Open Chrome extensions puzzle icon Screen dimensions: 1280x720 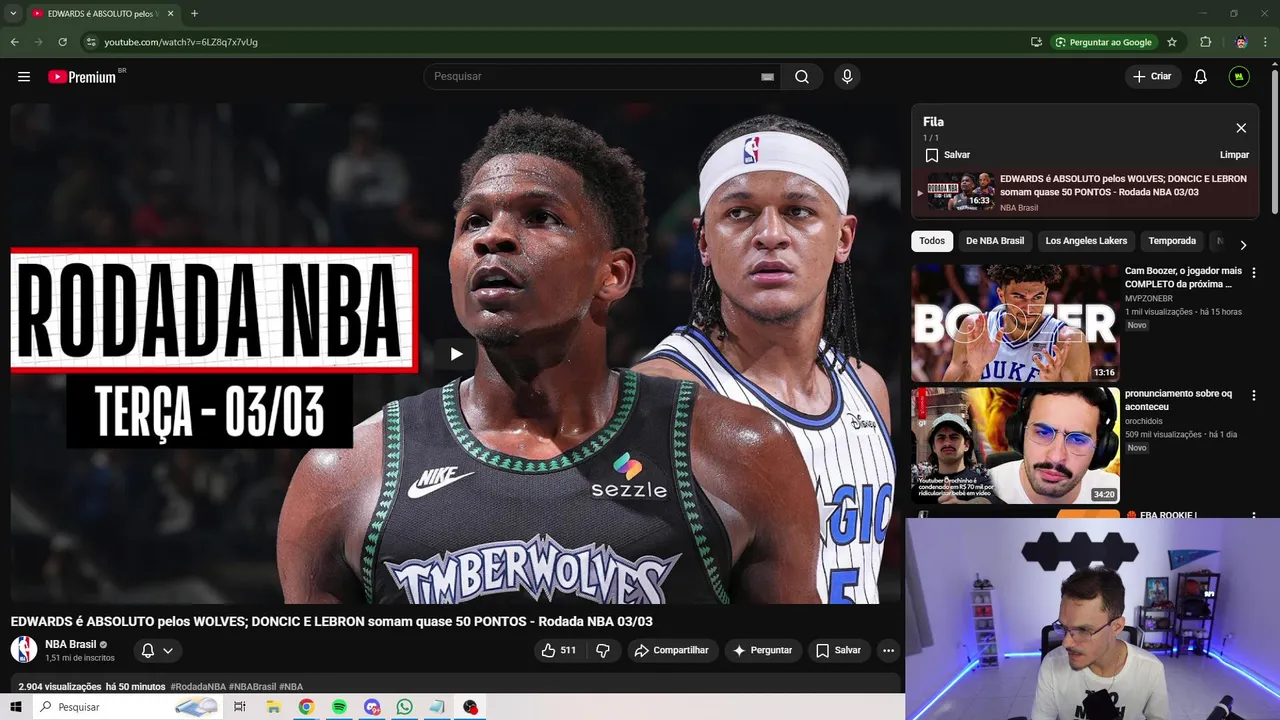coord(1205,42)
